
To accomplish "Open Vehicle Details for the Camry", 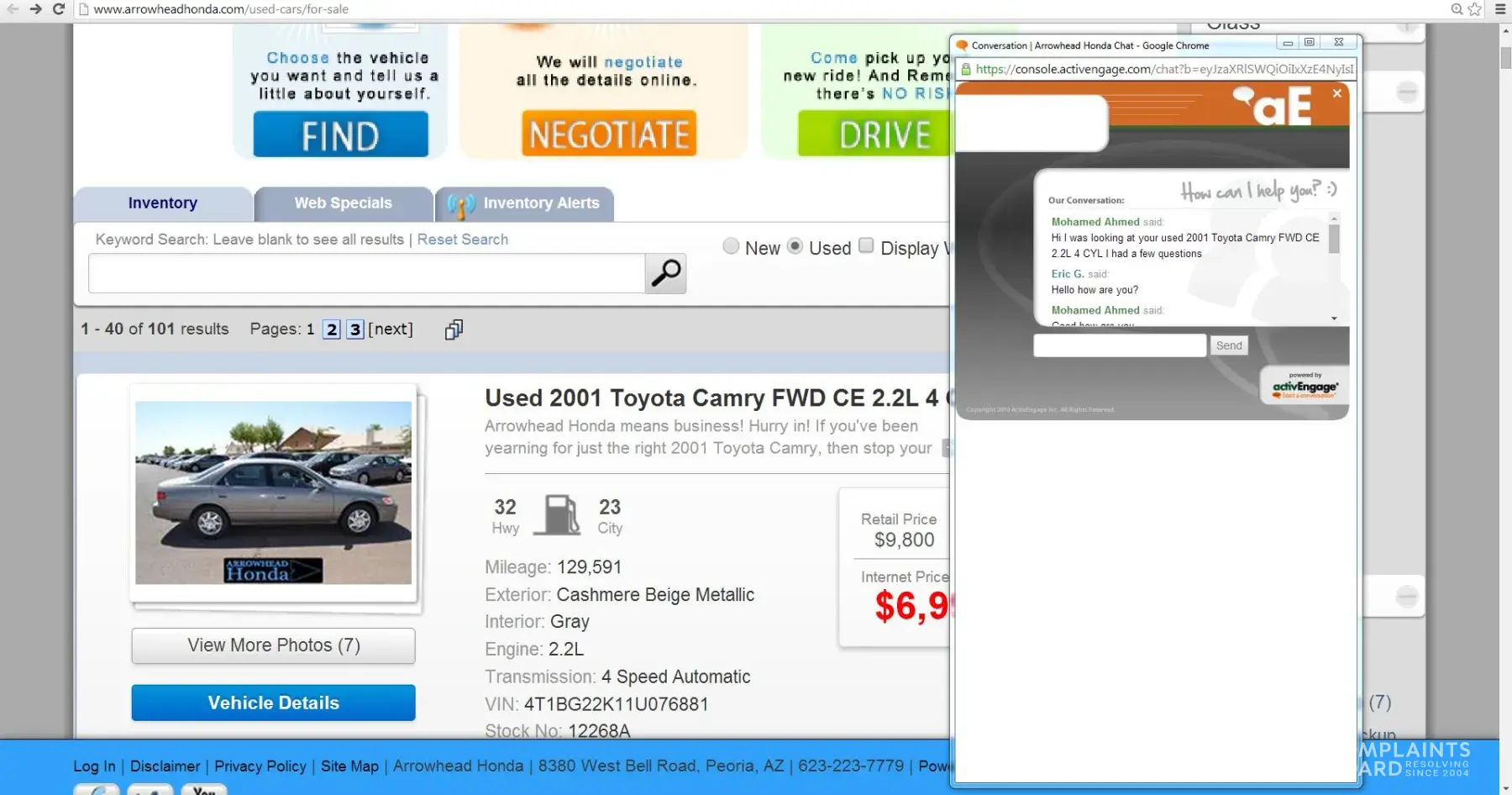I will click(274, 703).
